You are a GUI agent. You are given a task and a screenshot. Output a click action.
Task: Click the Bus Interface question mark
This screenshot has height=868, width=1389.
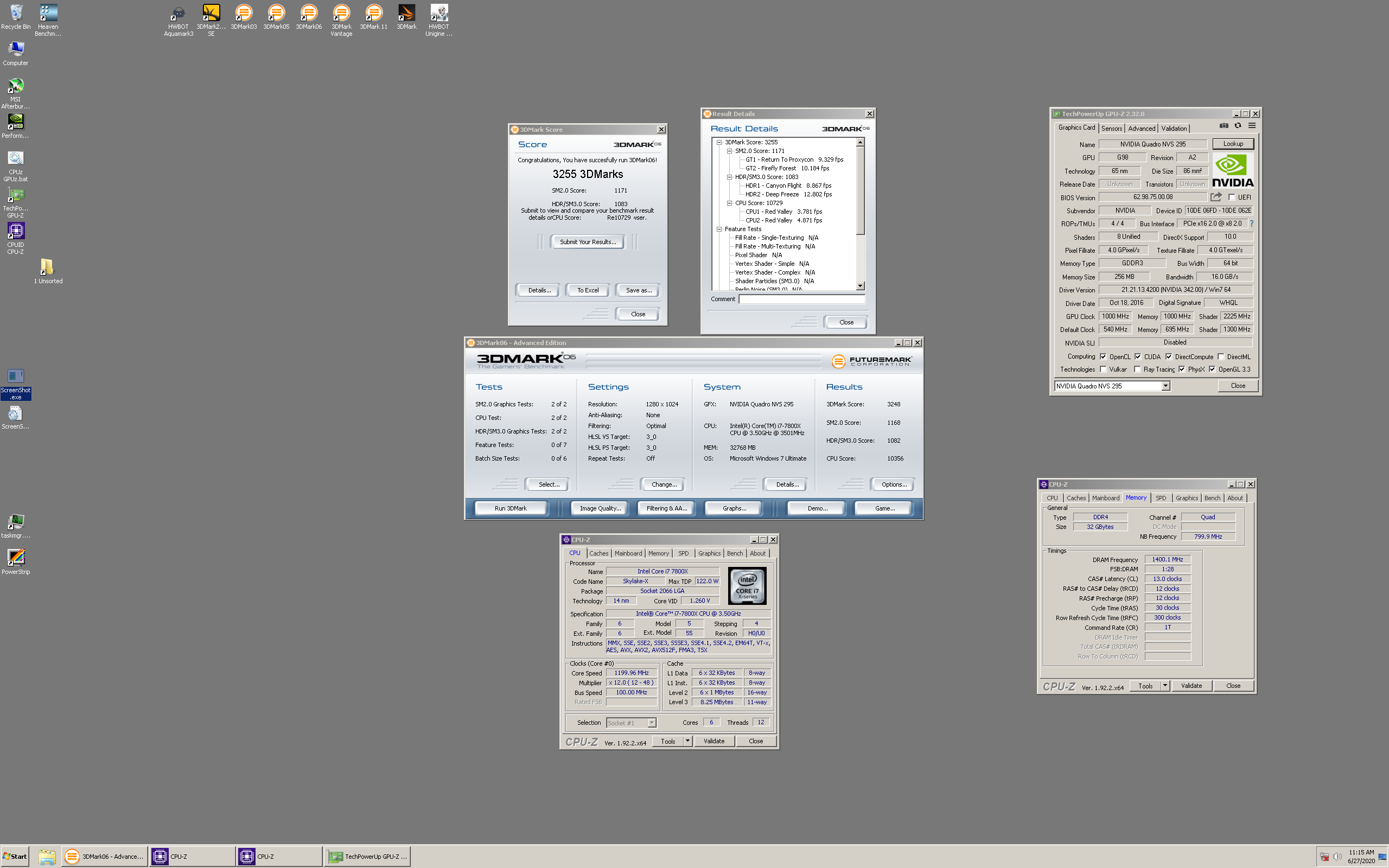click(x=1251, y=224)
